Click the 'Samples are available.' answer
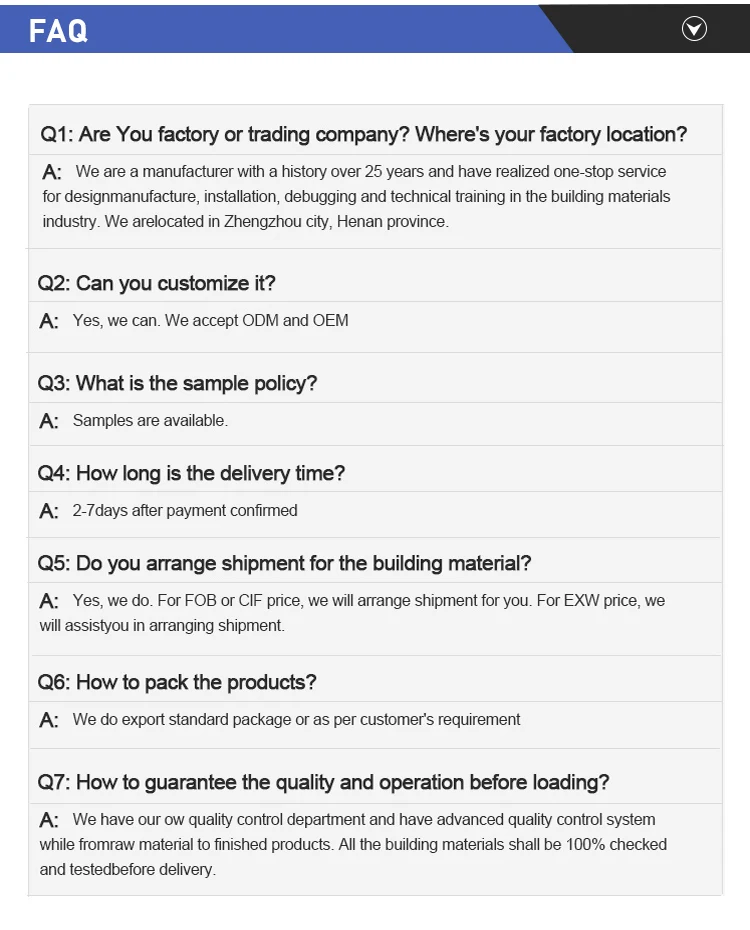This screenshot has width=750, height=930. pos(150,421)
